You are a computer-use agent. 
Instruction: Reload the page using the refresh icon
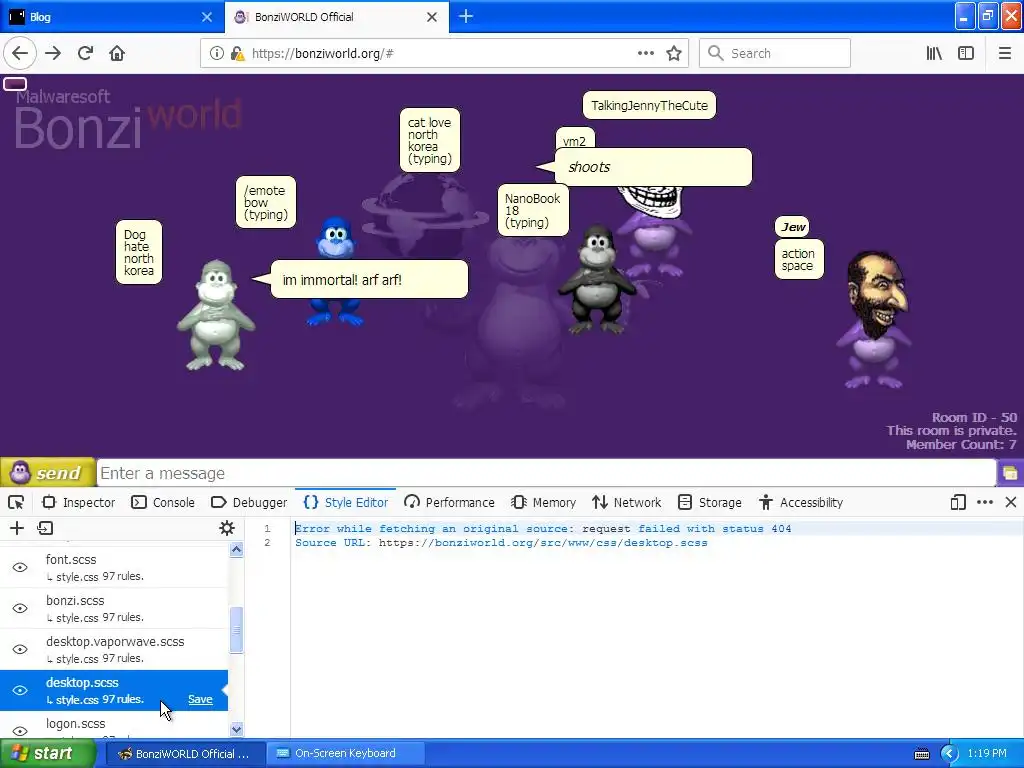(86, 53)
